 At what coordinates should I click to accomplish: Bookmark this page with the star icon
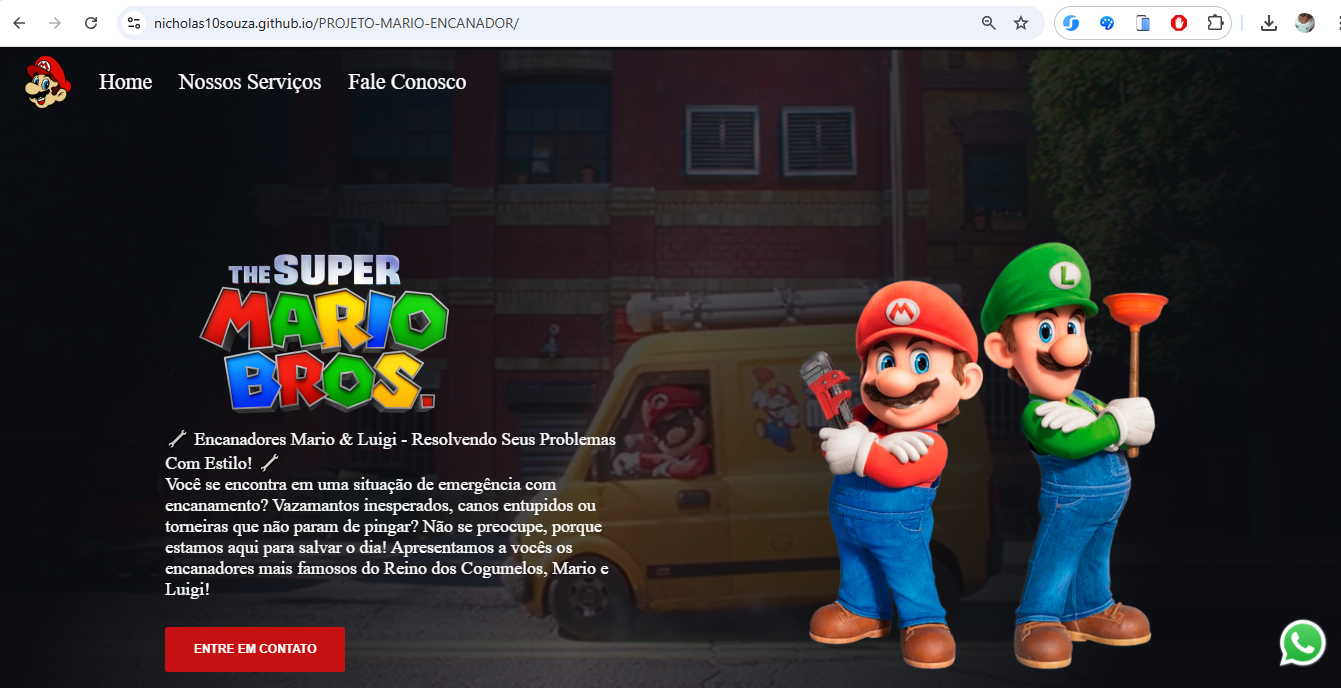click(x=1021, y=23)
